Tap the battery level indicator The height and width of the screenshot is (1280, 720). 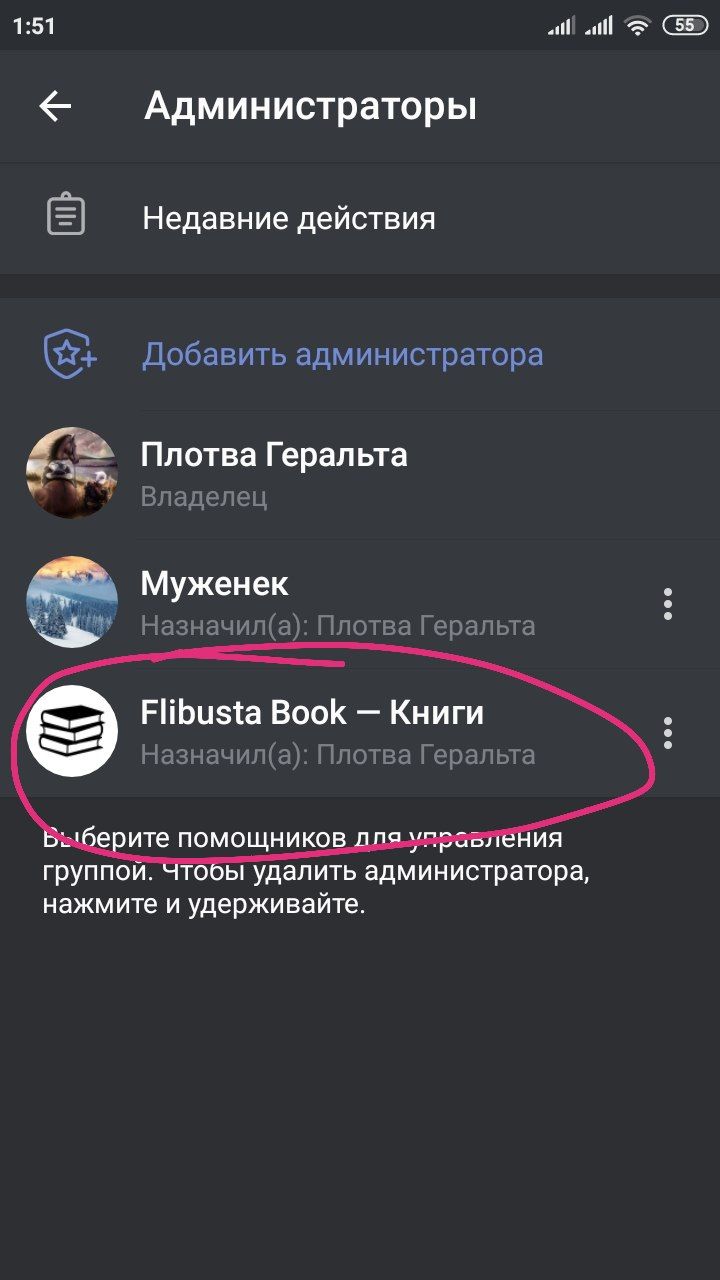pos(685,26)
